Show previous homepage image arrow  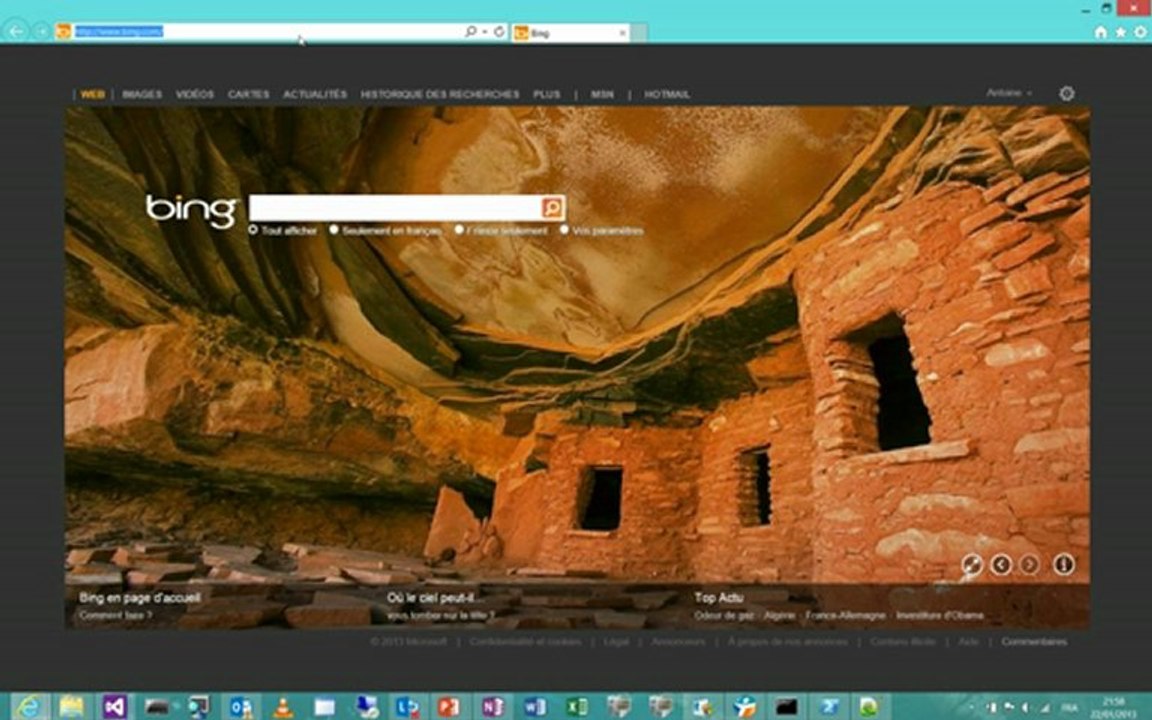coord(1001,564)
